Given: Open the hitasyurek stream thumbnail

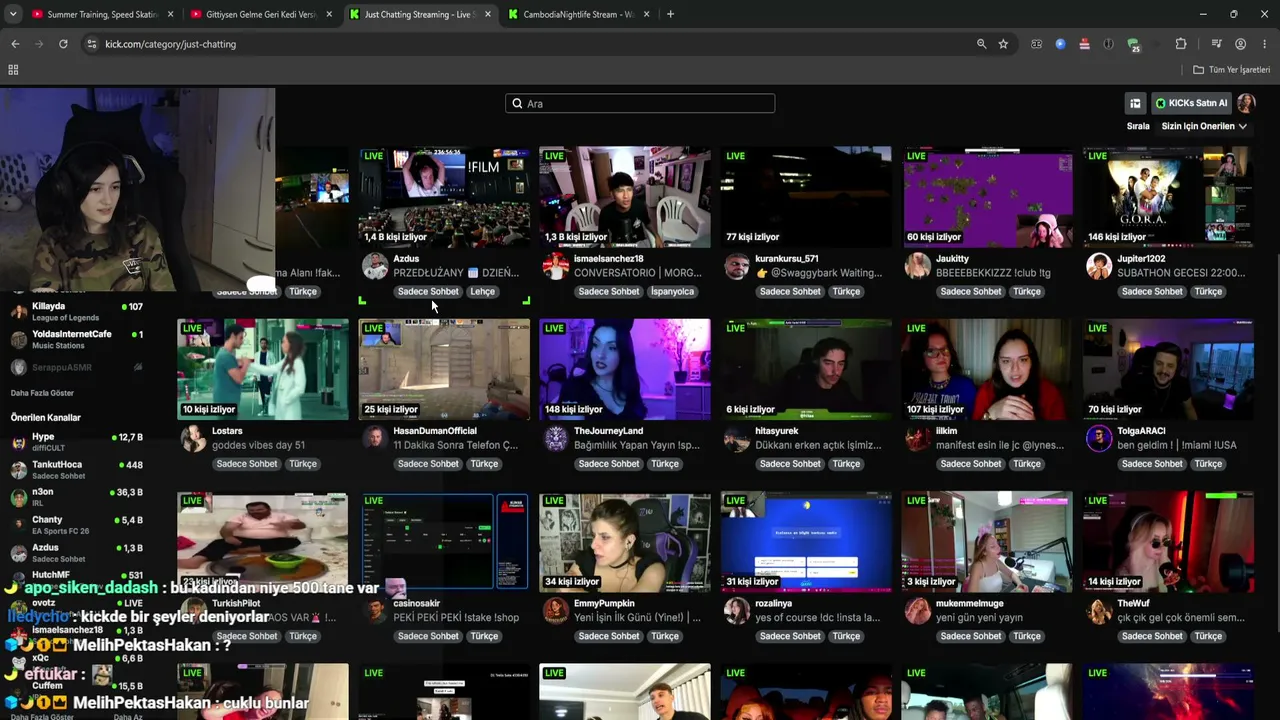Looking at the screenshot, I should (x=806, y=369).
